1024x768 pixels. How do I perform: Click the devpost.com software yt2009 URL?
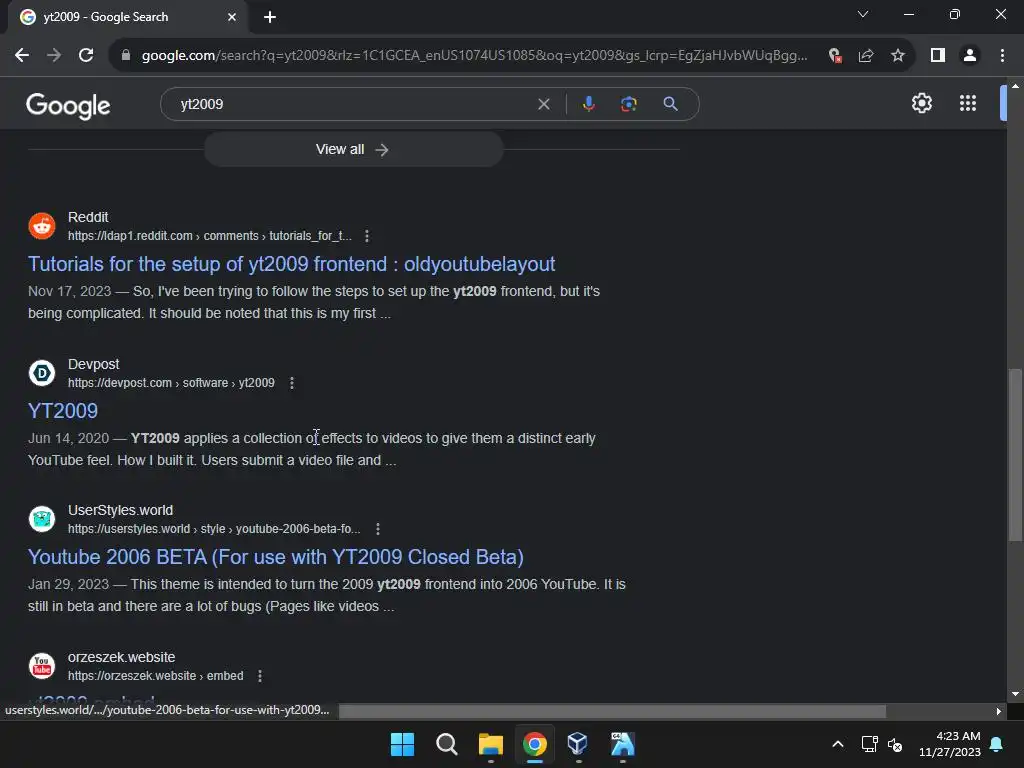click(171, 383)
